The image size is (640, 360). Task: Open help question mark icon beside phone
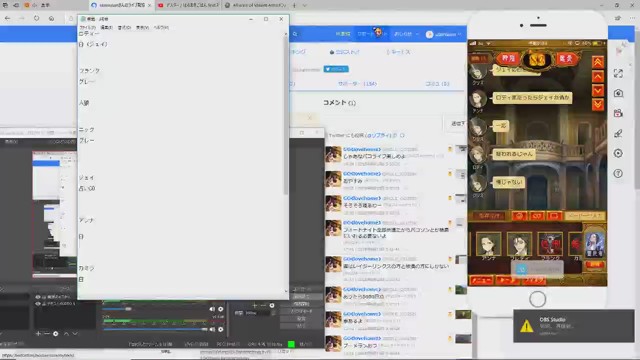(x=618, y=173)
